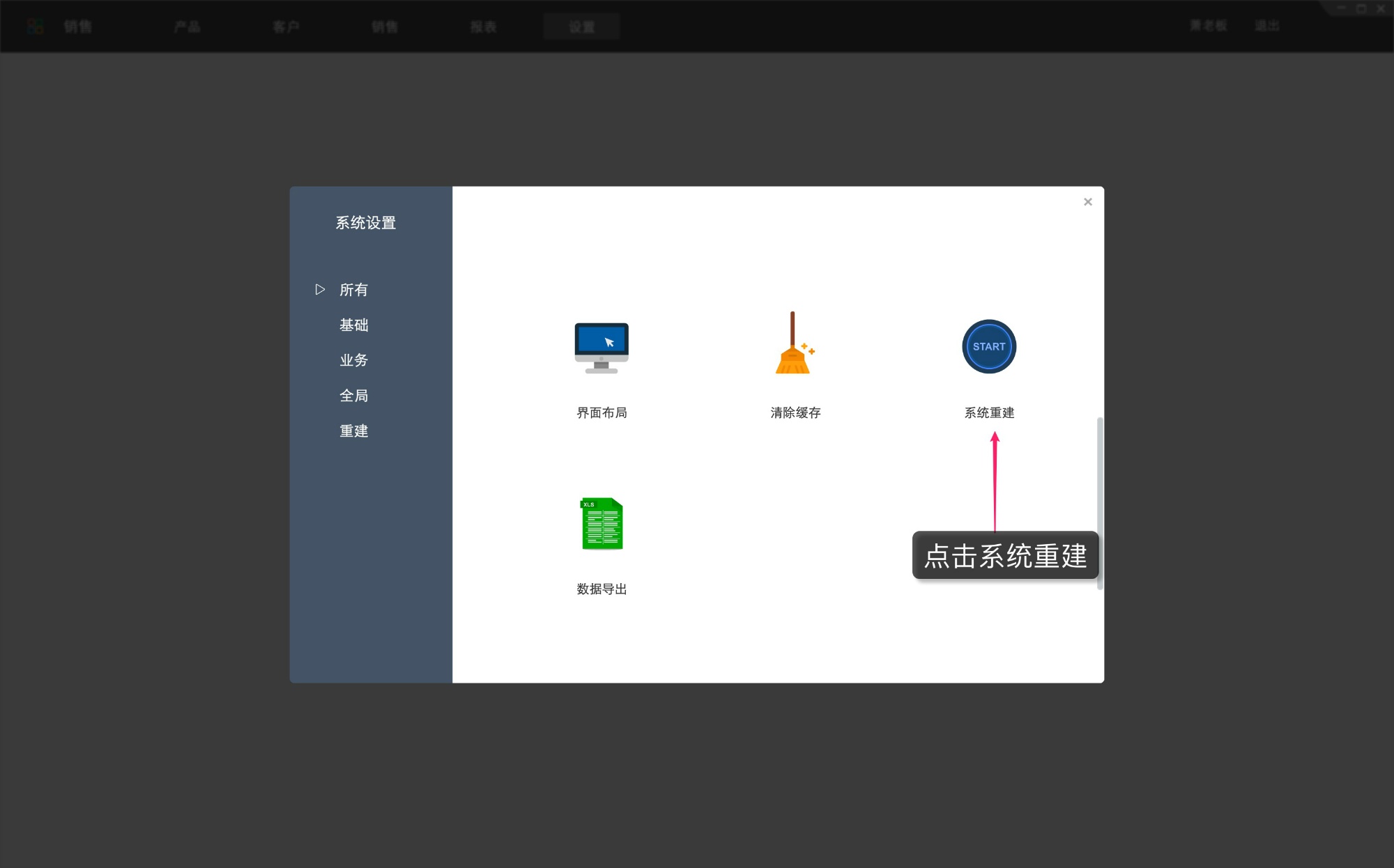Open the 报表 menu
The width and height of the screenshot is (1394, 868).
pyautogui.click(x=484, y=26)
